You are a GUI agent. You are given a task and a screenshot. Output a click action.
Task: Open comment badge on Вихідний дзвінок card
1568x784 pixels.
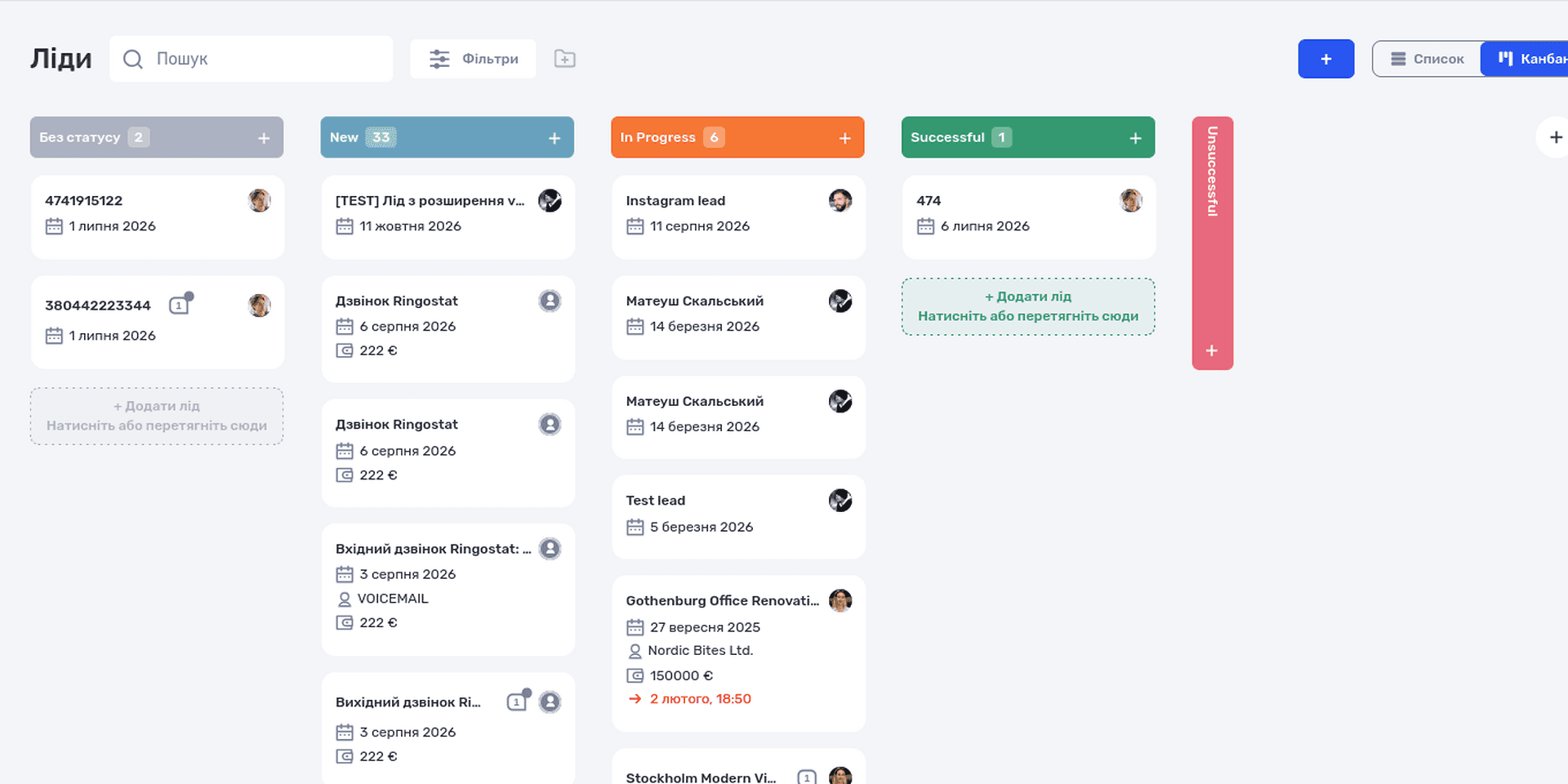click(518, 701)
